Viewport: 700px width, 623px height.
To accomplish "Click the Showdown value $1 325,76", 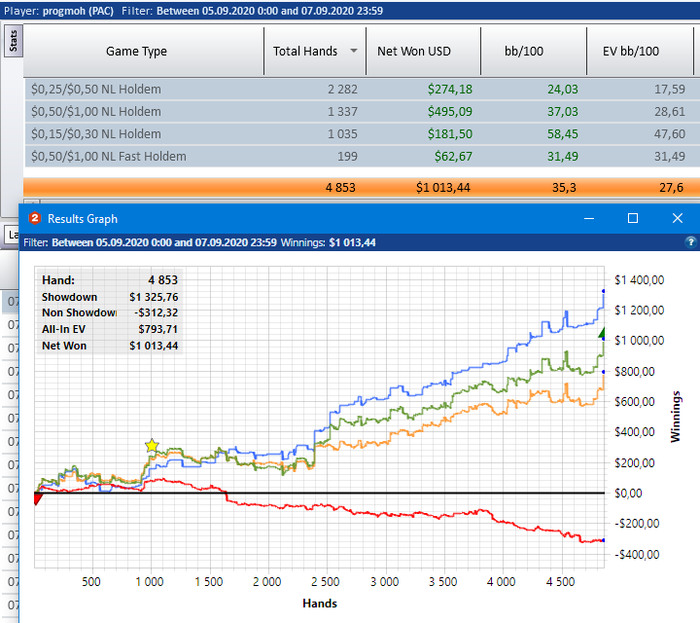I will [x=154, y=297].
